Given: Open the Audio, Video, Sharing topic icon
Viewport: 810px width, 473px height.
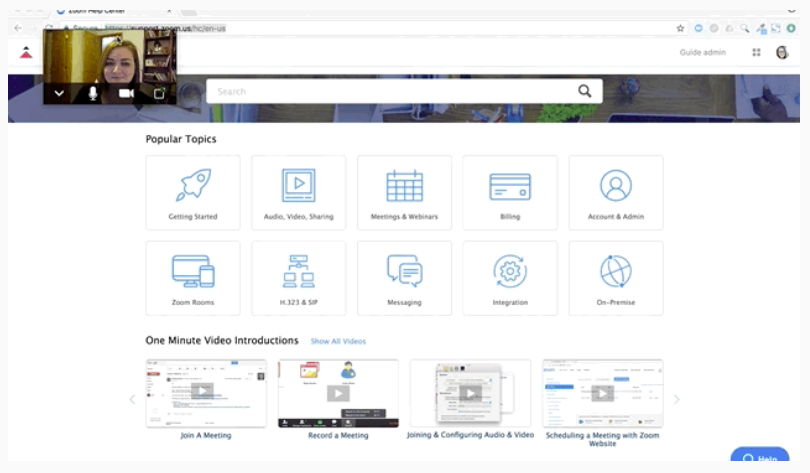Looking at the screenshot, I should pos(299,185).
